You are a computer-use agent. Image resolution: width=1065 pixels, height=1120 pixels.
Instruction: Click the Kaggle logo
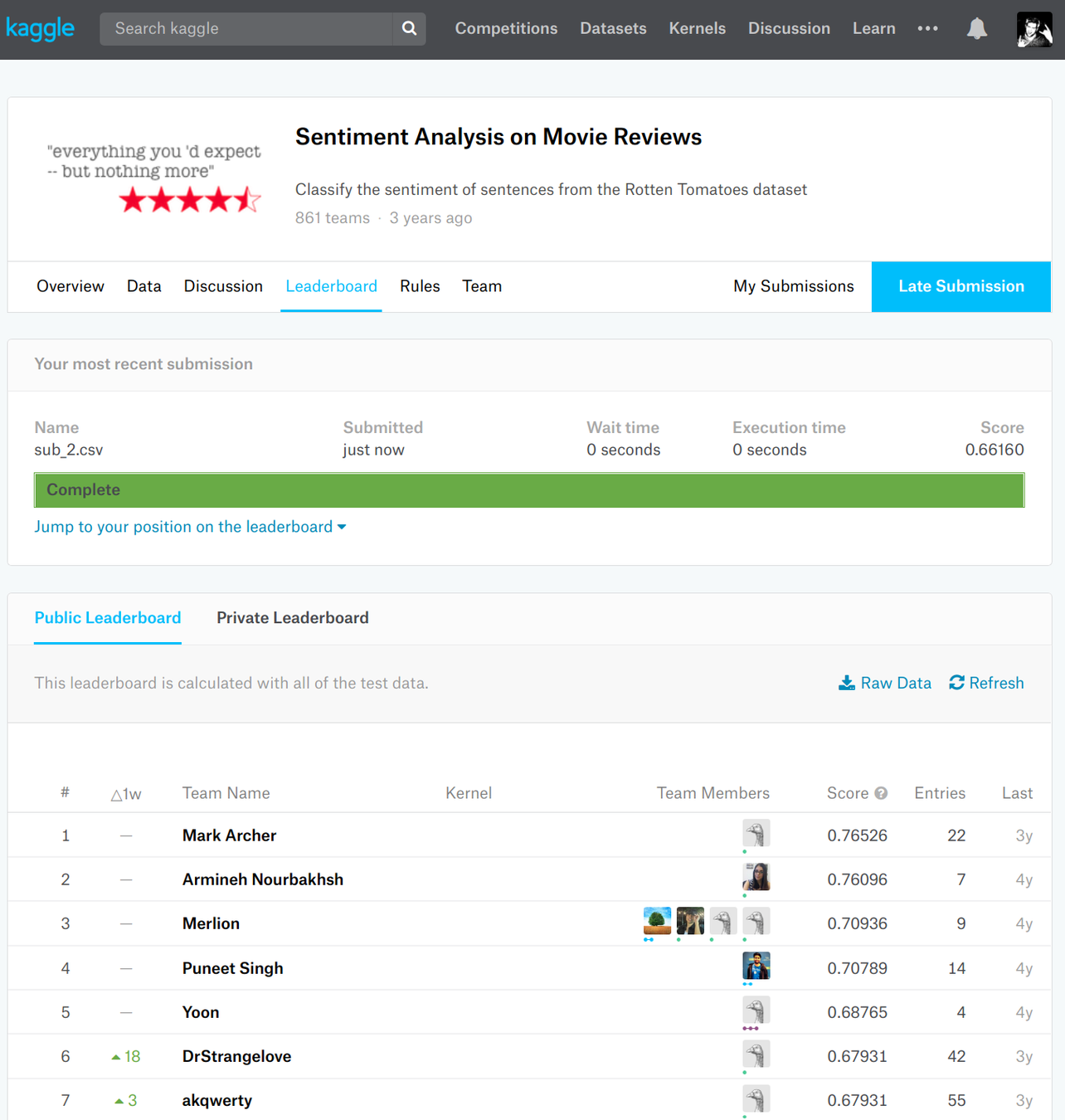click(40, 29)
